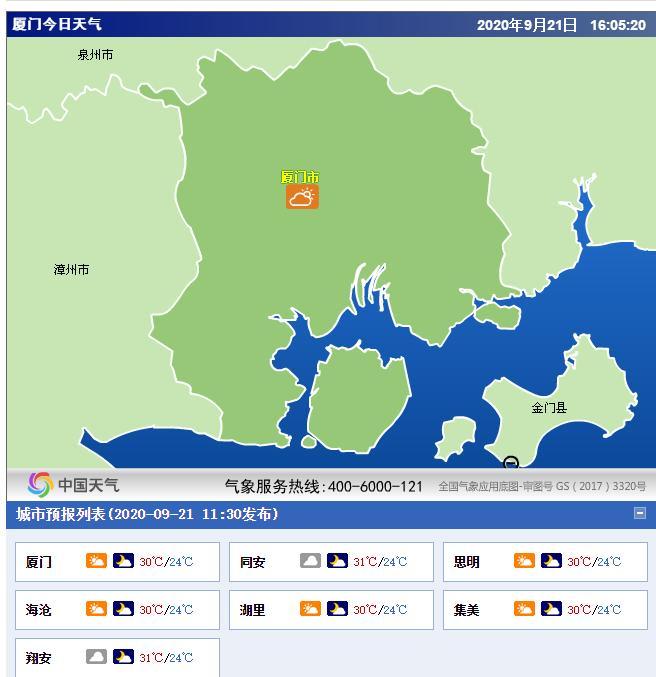656x677 pixels.
Task: Click the date 2020年9月21日 in the header
Action: pyautogui.click(x=527, y=25)
